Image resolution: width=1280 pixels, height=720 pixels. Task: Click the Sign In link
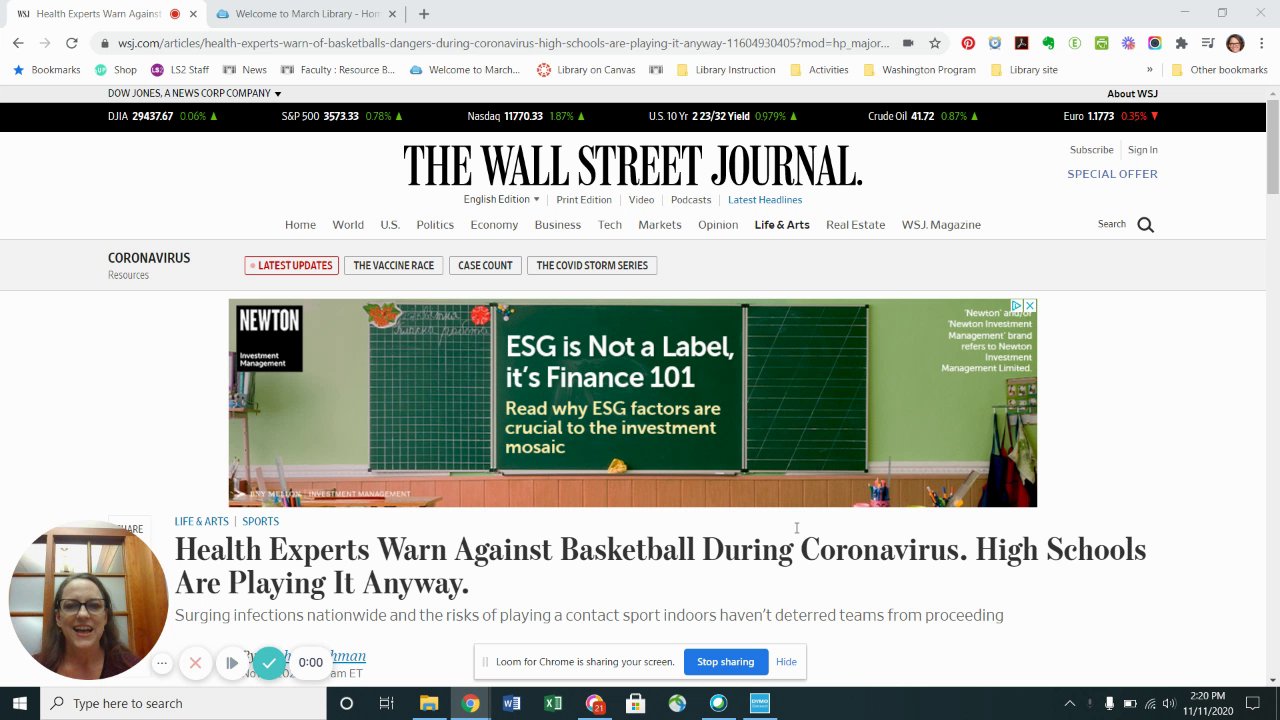pyautogui.click(x=1142, y=150)
